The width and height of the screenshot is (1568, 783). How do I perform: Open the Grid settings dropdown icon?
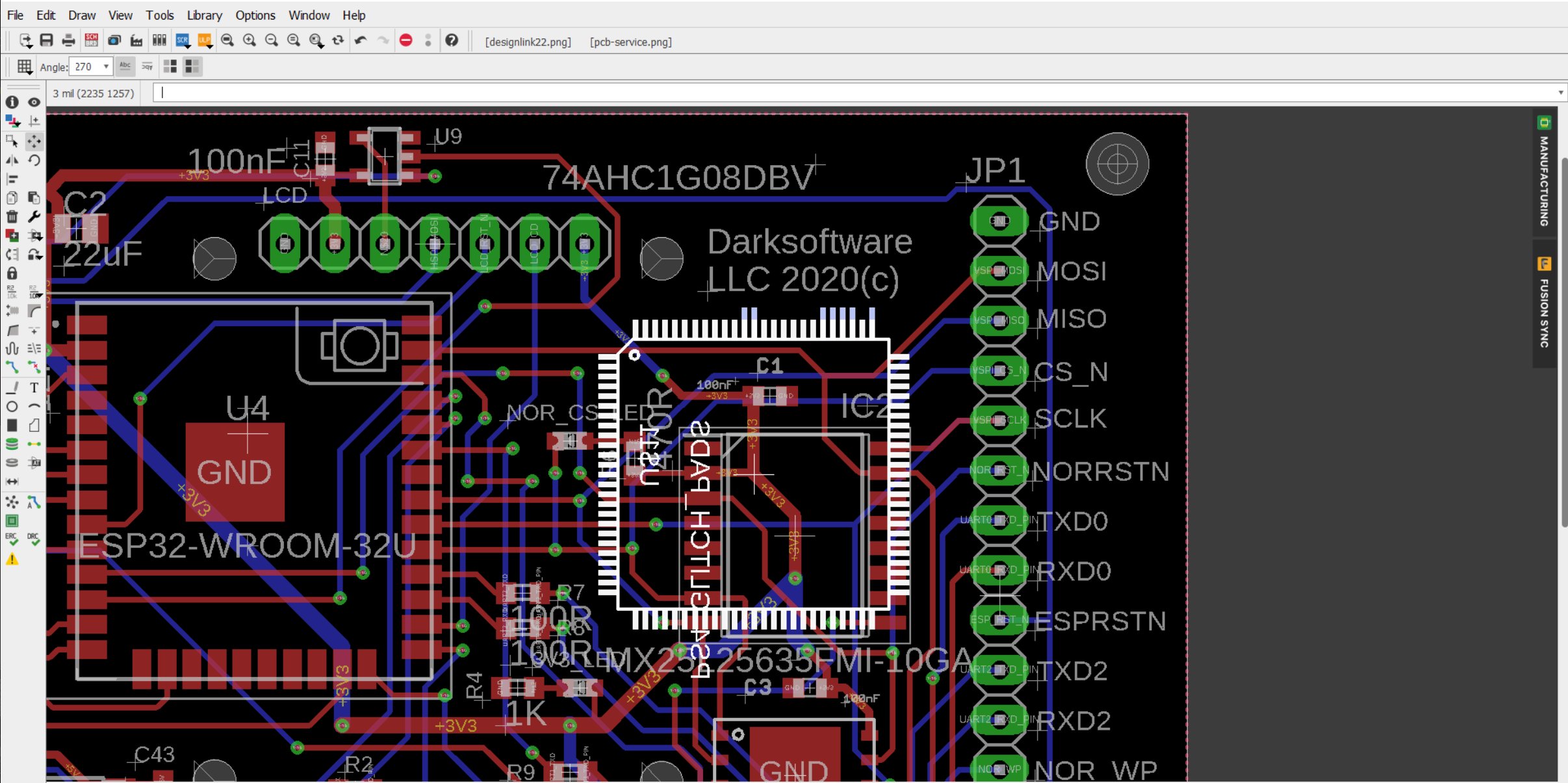(25, 66)
